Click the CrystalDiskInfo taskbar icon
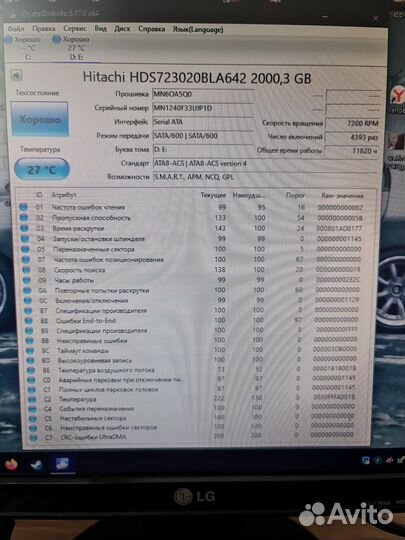 pyautogui.click(x=62, y=465)
